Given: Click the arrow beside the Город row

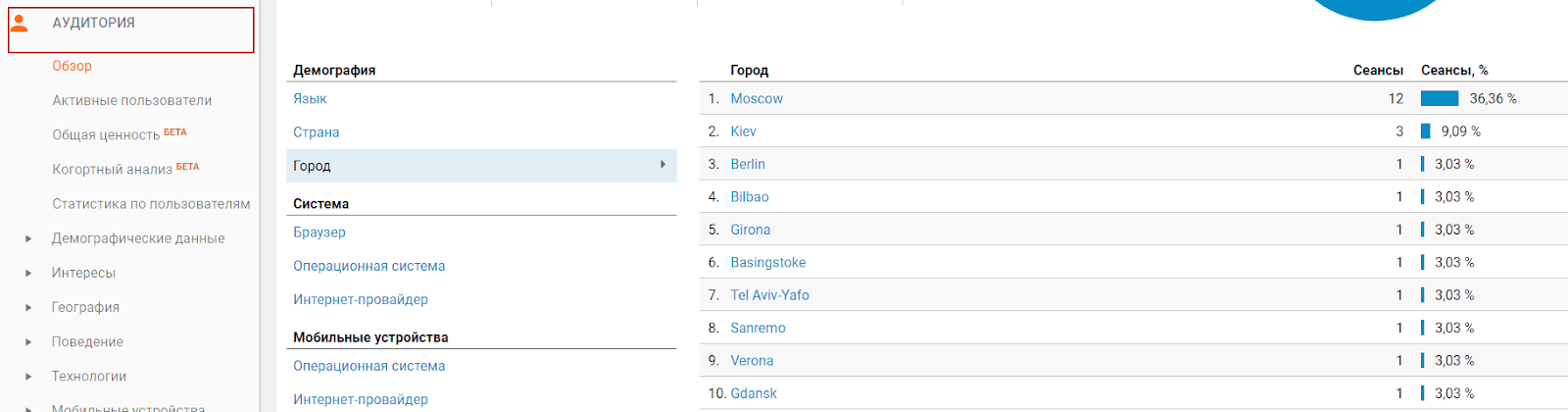Looking at the screenshot, I should click(663, 165).
